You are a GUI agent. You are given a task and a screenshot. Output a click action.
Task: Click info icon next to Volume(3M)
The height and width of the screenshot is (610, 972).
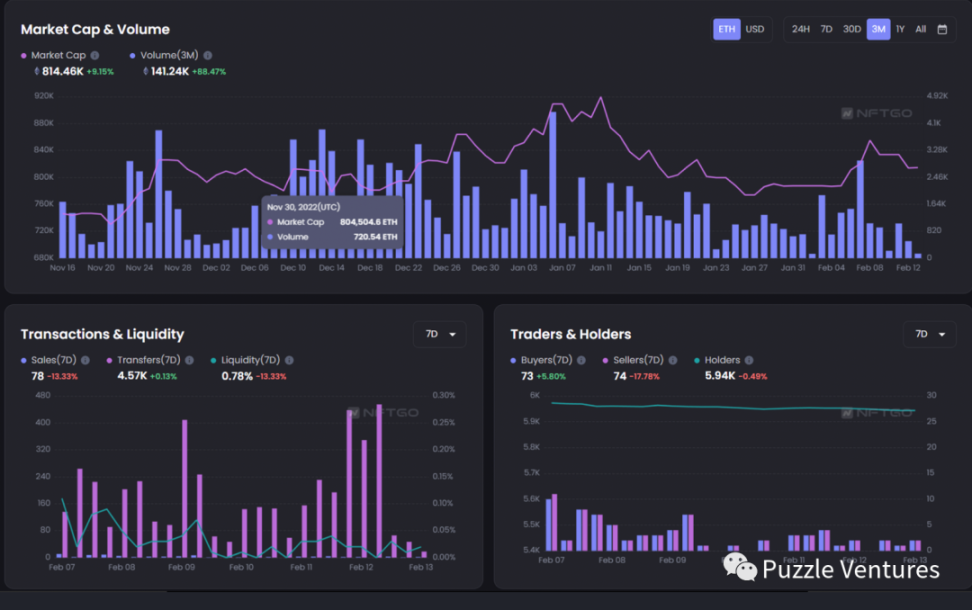coord(208,56)
